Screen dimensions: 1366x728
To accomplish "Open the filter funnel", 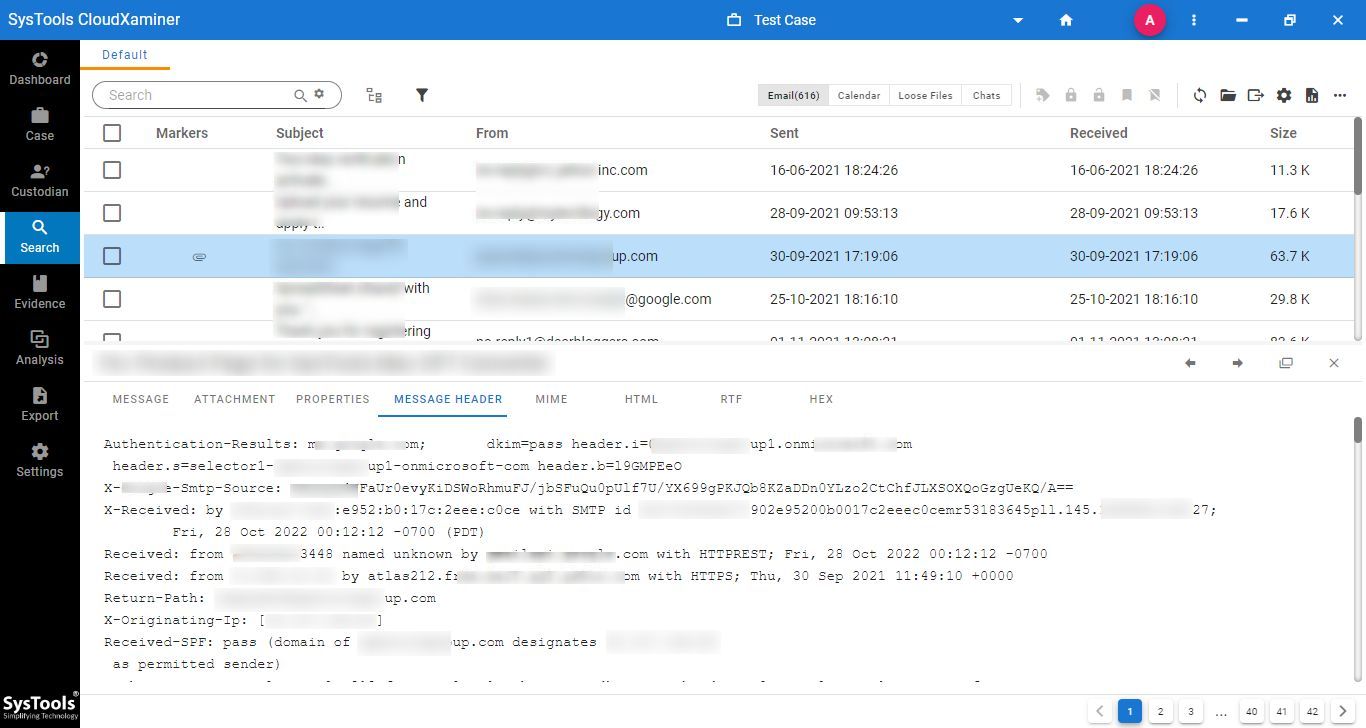I will [x=422, y=95].
